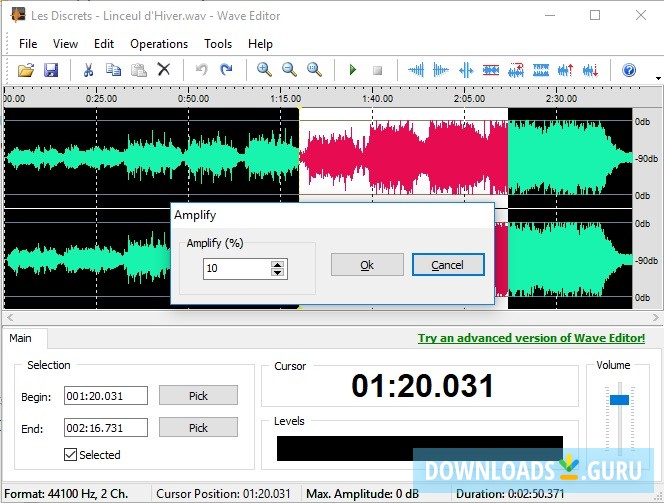Click the Begin time input field
This screenshot has height=503, width=664.
tap(106, 396)
